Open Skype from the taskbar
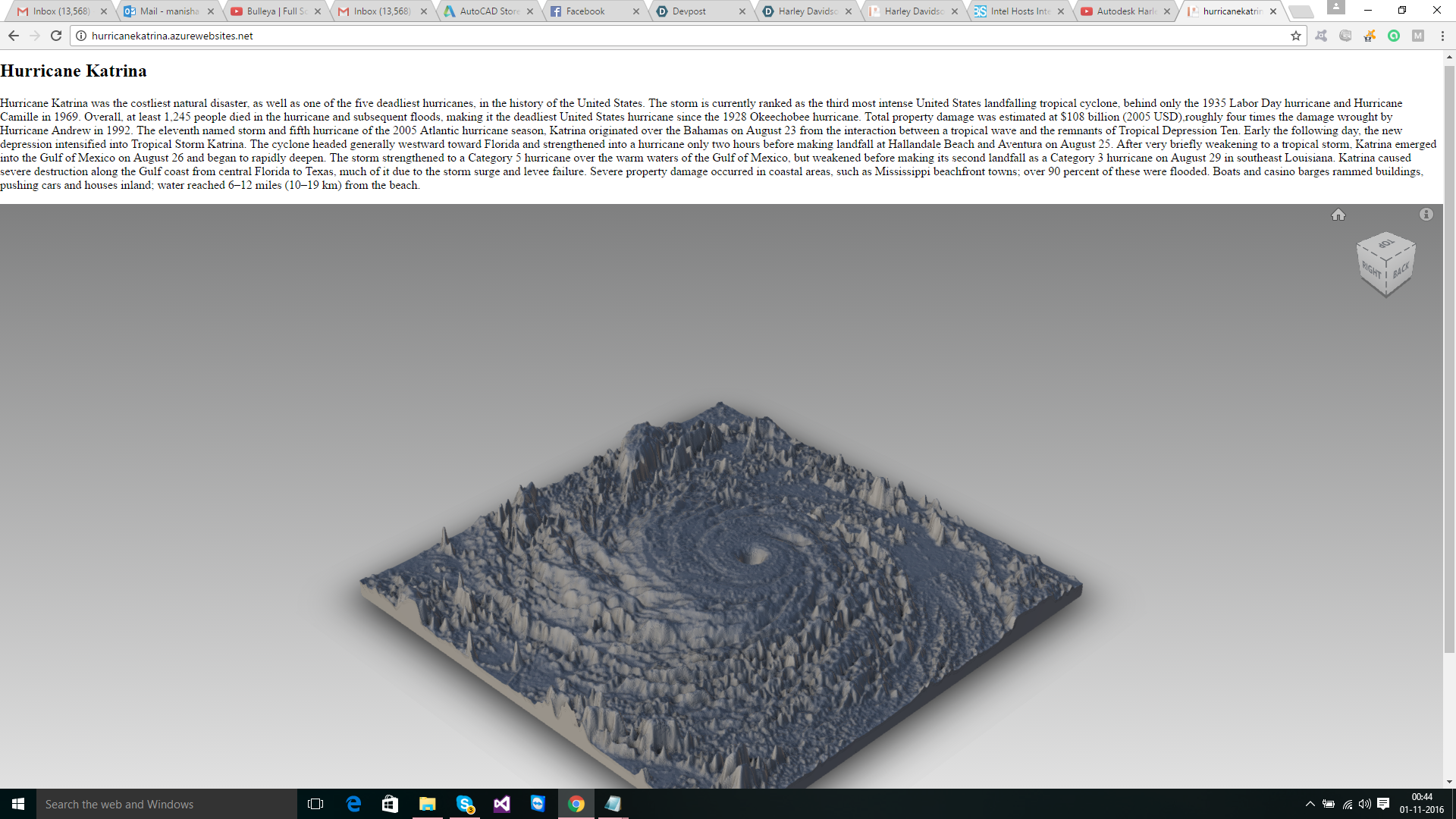The height and width of the screenshot is (819, 1456). [x=465, y=804]
